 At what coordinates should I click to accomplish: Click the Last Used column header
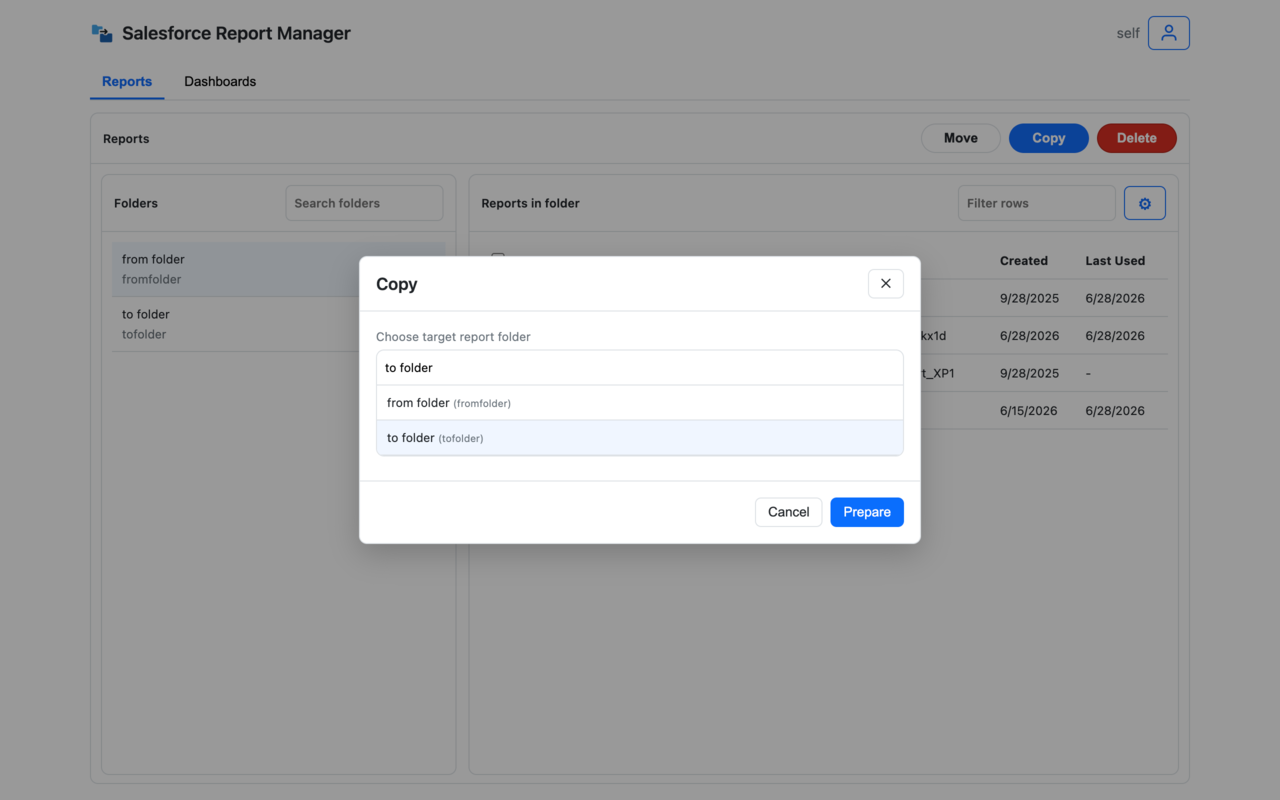(1115, 261)
